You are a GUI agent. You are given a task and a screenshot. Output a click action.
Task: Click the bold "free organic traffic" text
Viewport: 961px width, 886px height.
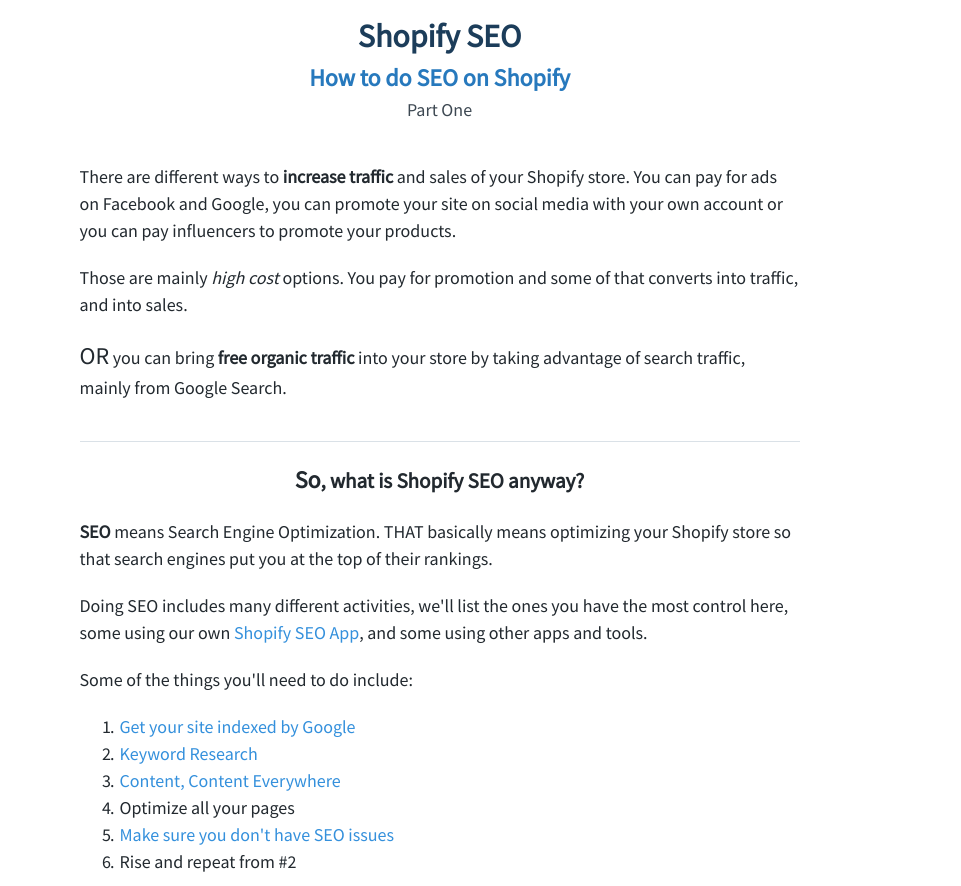[286, 358]
